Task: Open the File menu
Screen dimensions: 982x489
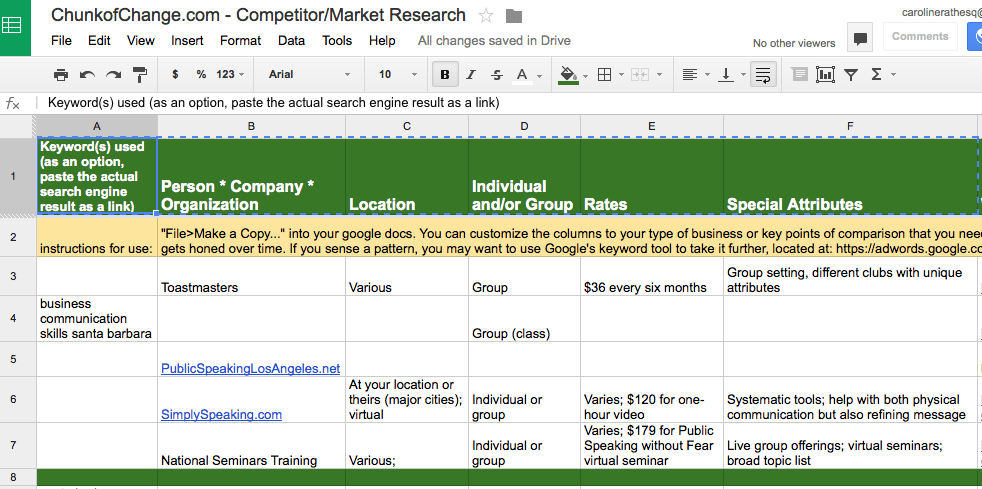Action: [61, 41]
